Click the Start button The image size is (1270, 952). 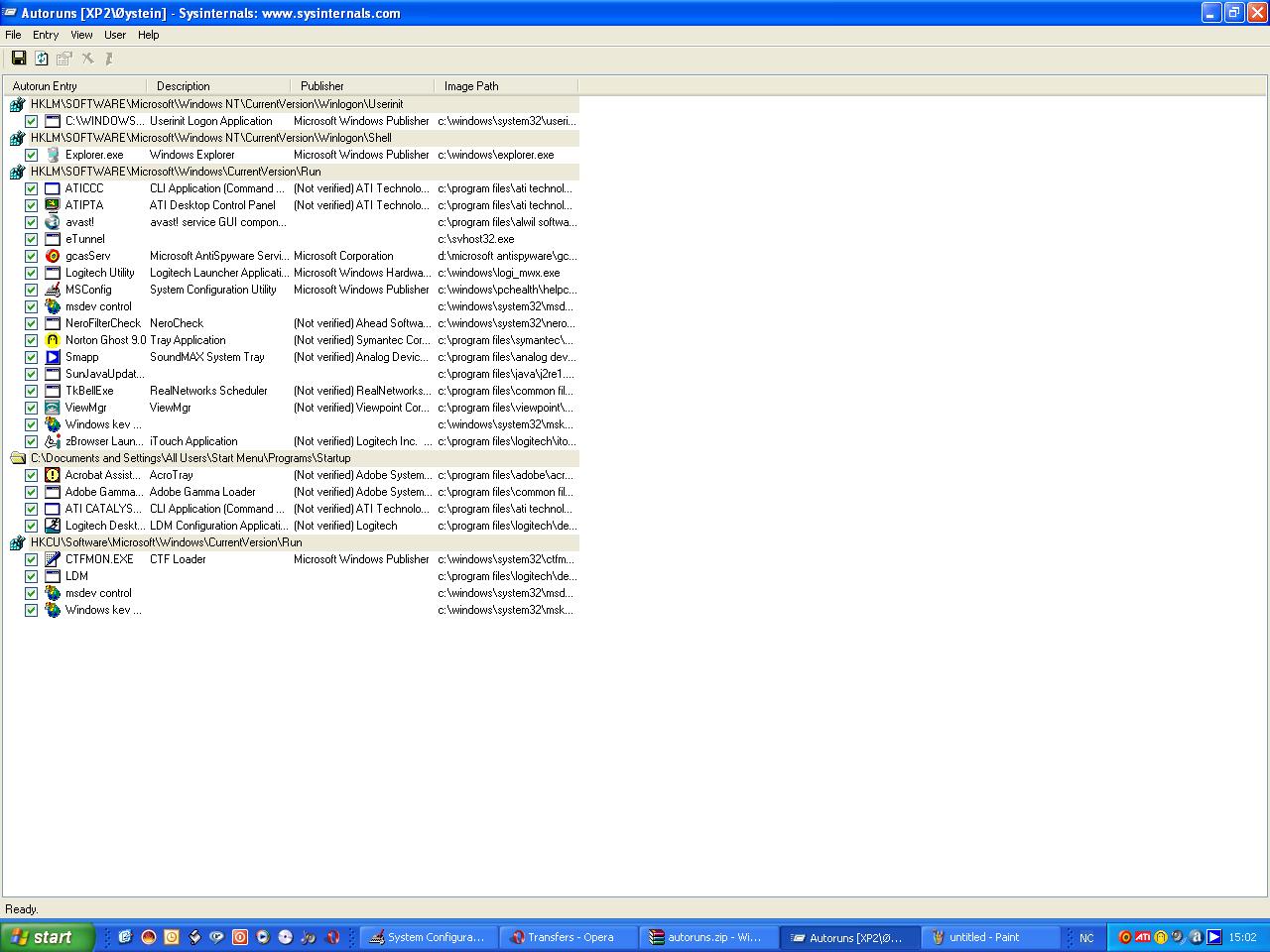click(48, 937)
